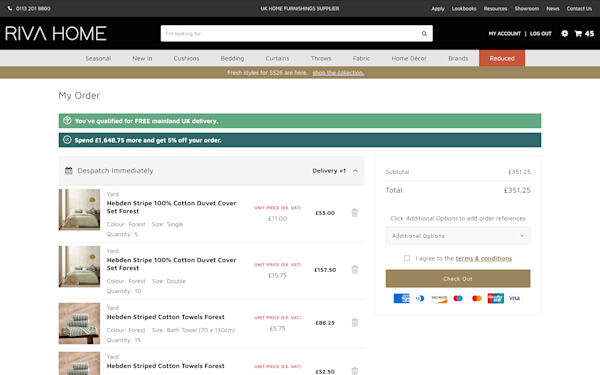Open Hebden Stripe duvet title, Single size
This screenshot has height=375, width=600.
pyautogui.click(x=171, y=207)
